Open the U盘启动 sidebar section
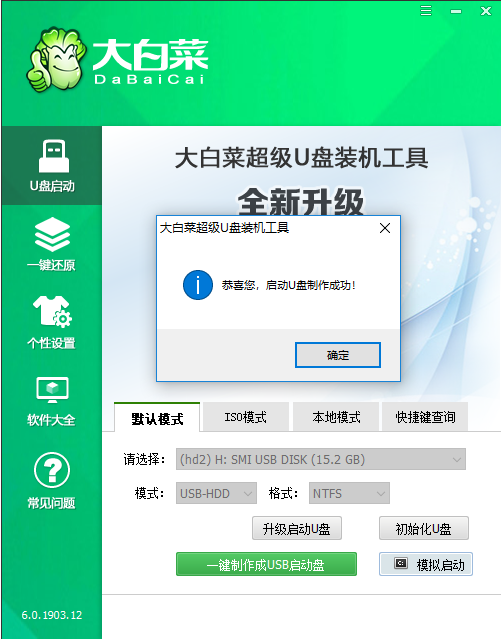The image size is (501, 639). [x=52, y=165]
